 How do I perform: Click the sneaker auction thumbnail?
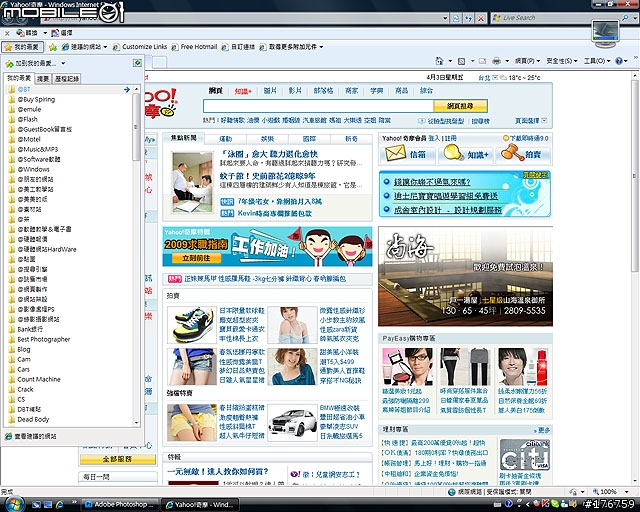(x=192, y=325)
